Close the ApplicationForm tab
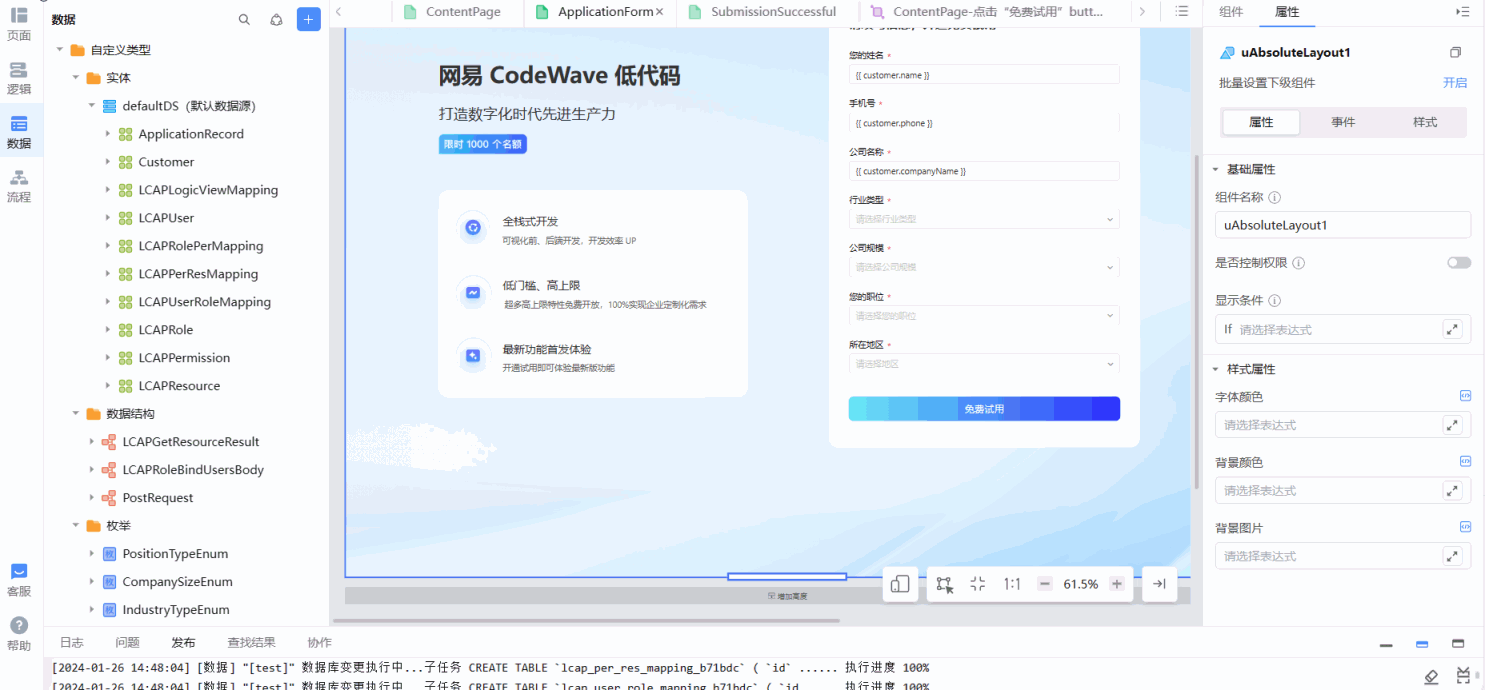Screen dimensions: 1485x690 [x=659, y=12]
